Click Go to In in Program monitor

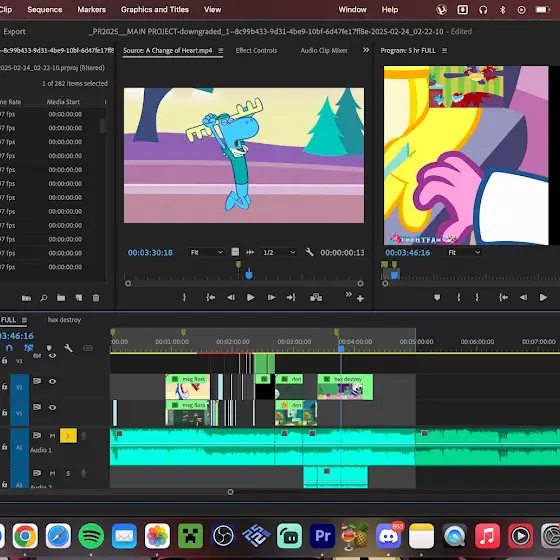coord(503,298)
